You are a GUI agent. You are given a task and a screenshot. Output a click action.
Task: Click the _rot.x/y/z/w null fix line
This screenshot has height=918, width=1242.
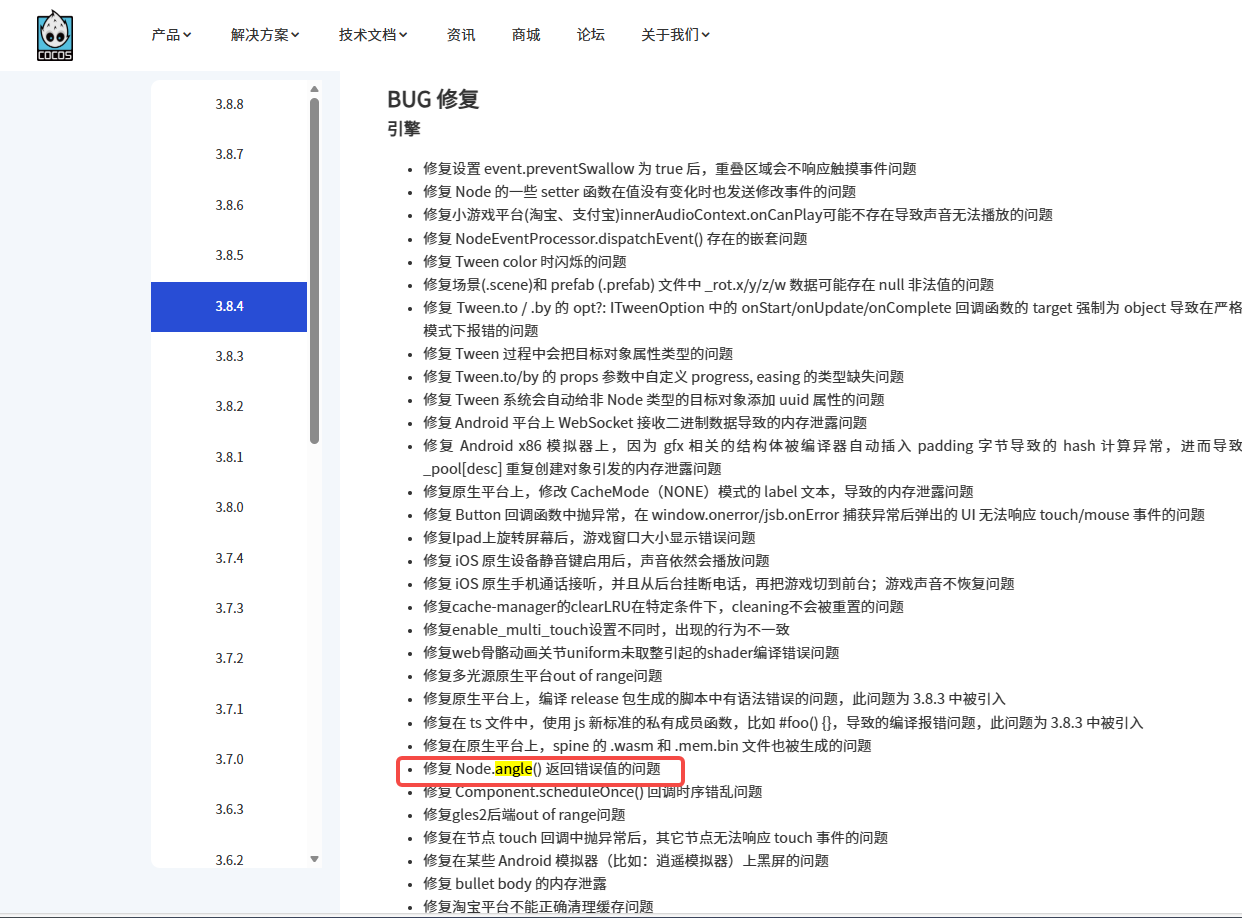[x=709, y=284]
